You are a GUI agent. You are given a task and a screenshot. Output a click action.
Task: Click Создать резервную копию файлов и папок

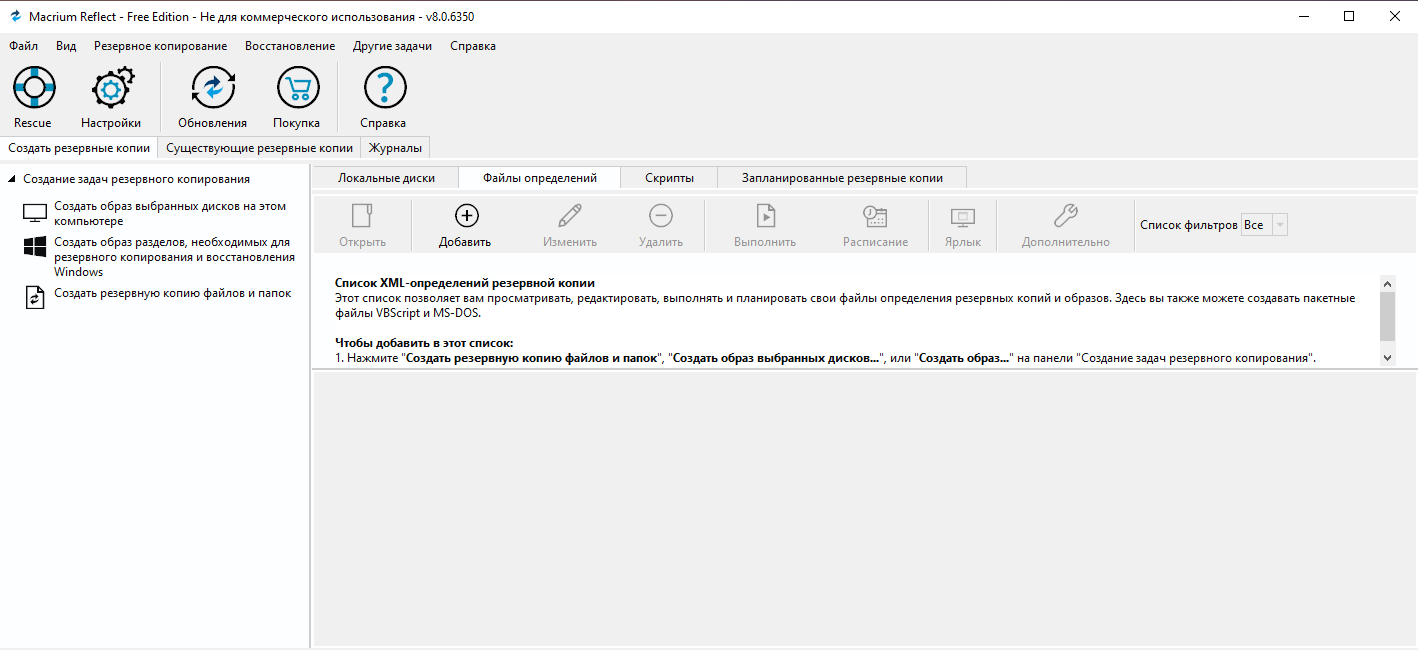(x=173, y=293)
